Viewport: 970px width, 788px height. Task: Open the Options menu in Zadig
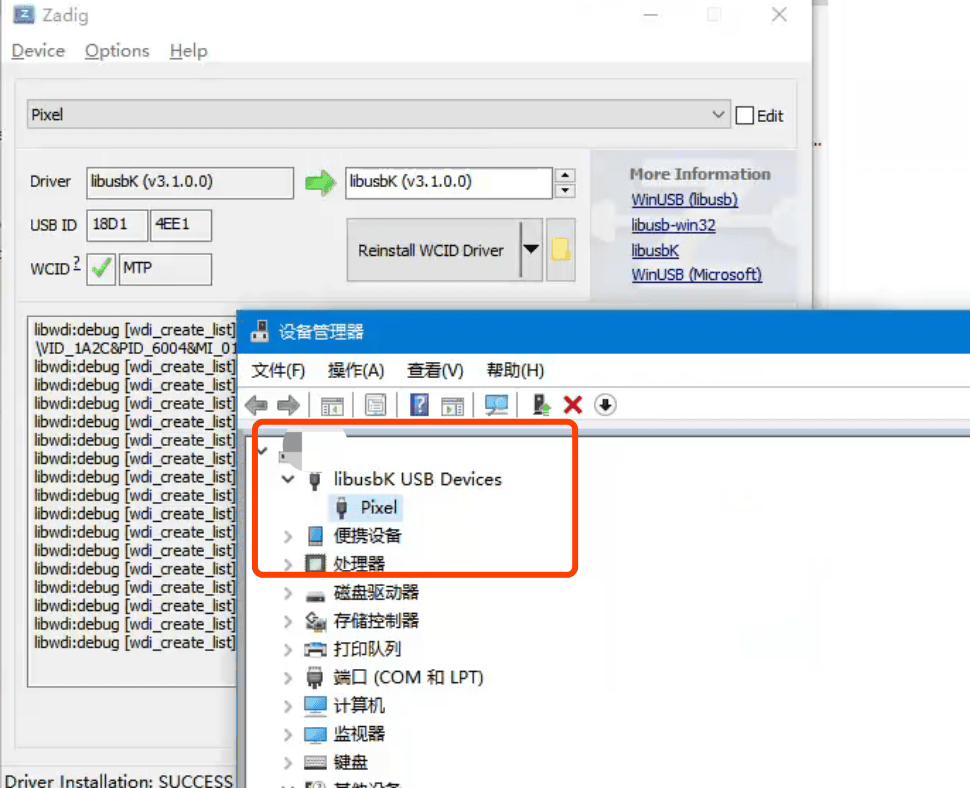pyautogui.click(x=117, y=51)
